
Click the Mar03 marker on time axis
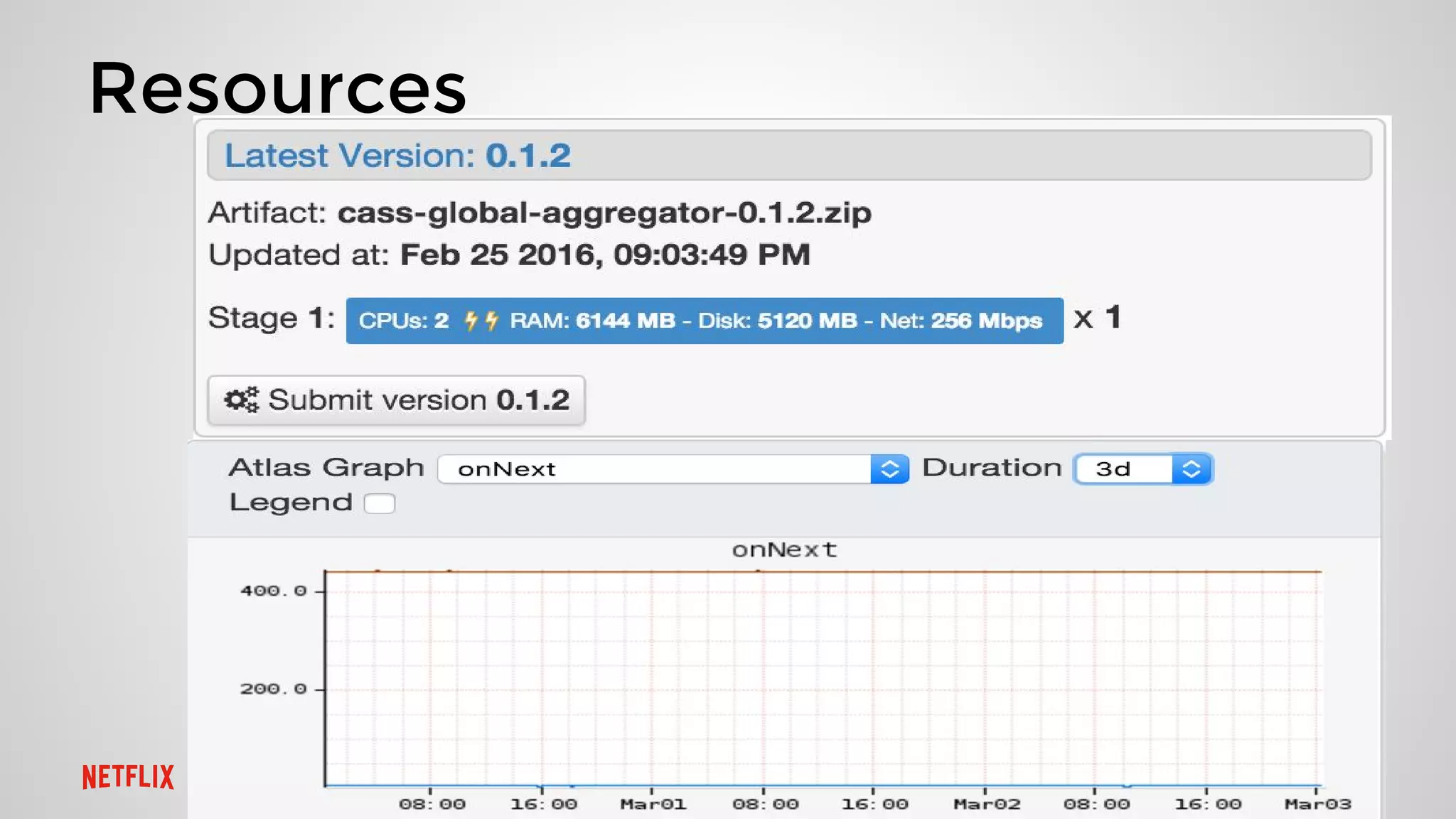click(1317, 804)
